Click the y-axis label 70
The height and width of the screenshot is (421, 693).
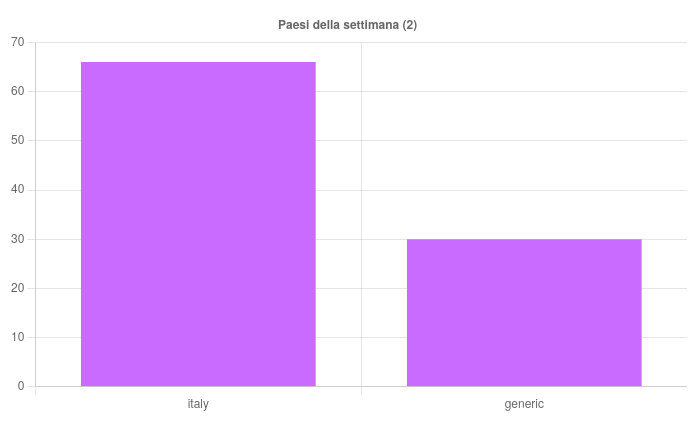[17, 42]
